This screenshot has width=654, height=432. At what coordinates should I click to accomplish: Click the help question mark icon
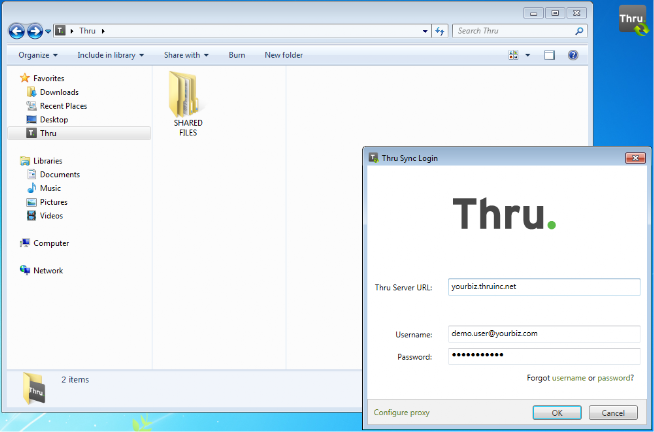[573, 55]
